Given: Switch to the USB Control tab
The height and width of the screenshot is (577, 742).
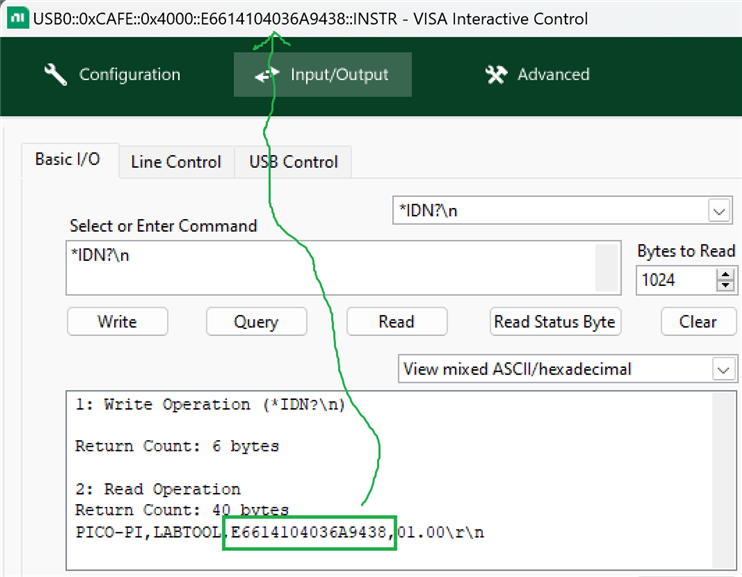Looking at the screenshot, I should (294, 162).
